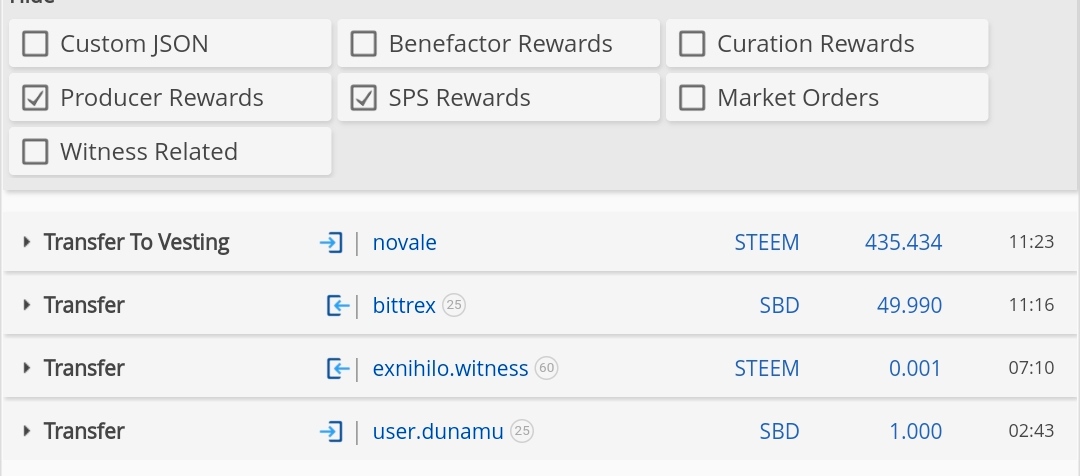The height and width of the screenshot is (476, 1080).
Task: Click the reputation badge 25 next to user.dunamu
Action: pos(522,431)
